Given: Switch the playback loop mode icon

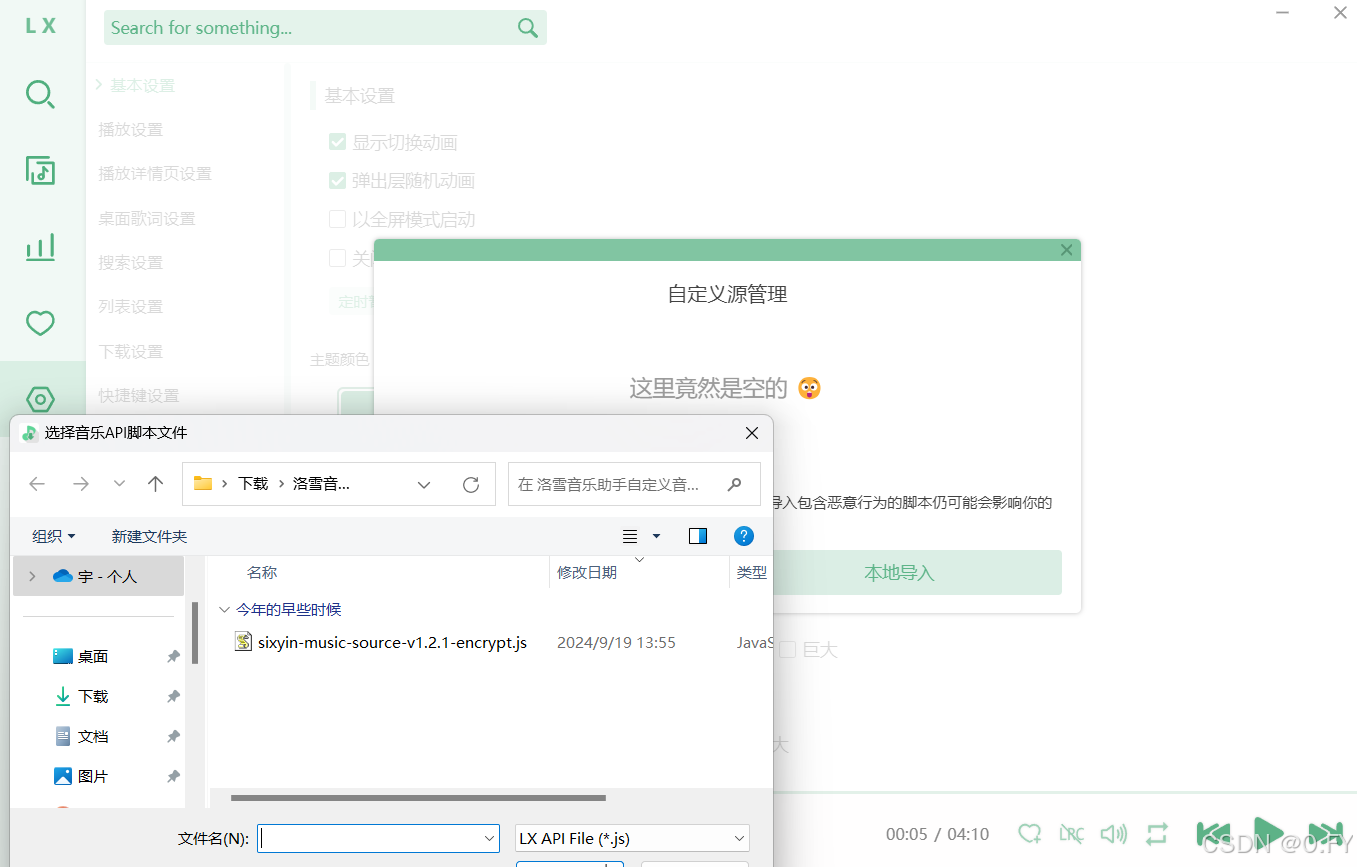Looking at the screenshot, I should 1157,833.
